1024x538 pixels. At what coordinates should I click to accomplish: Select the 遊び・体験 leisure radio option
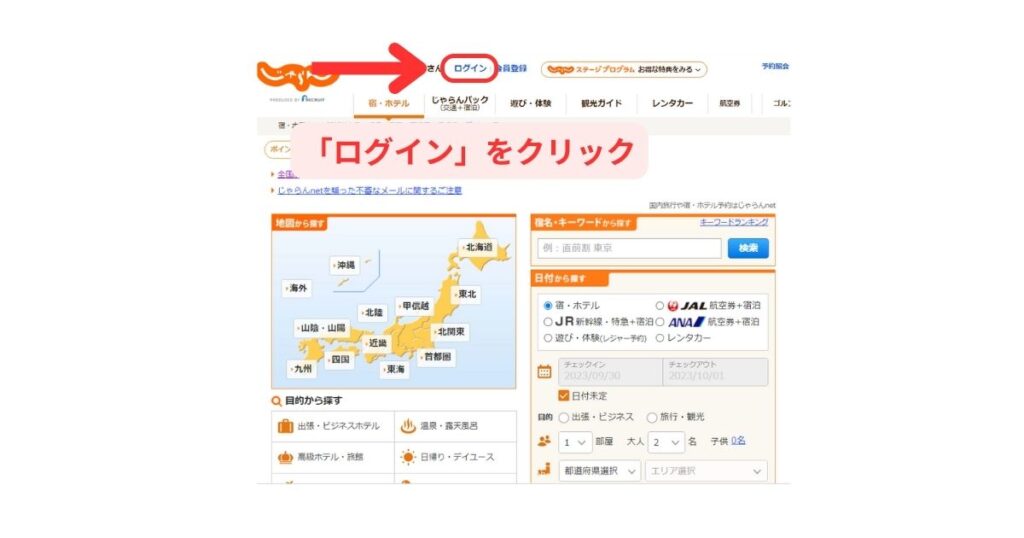point(548,338)
